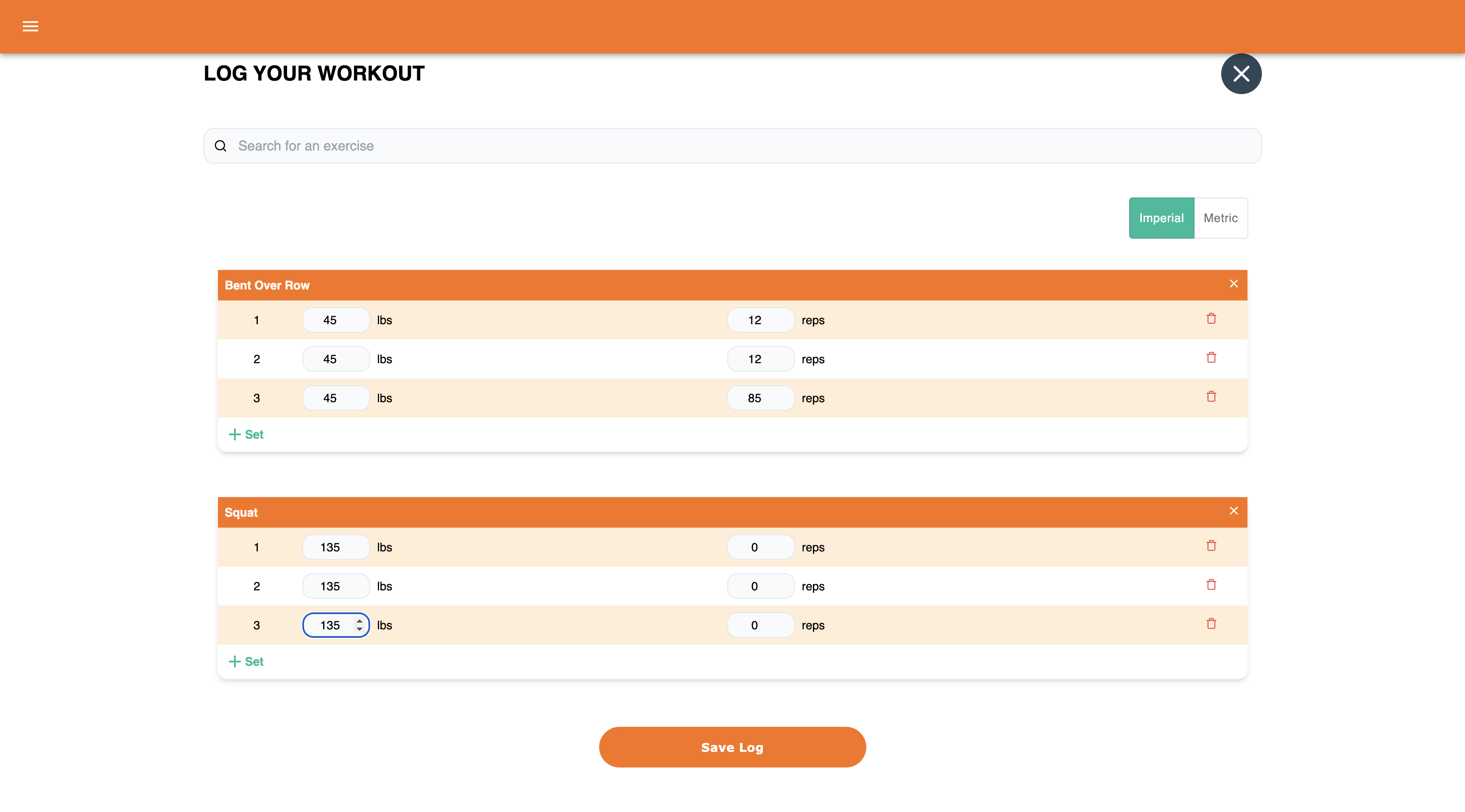Image resolution: width=1465 pixels, height=812 pixels.
Task: Focus the Search for an exercise field
Action: coord(733,146)
